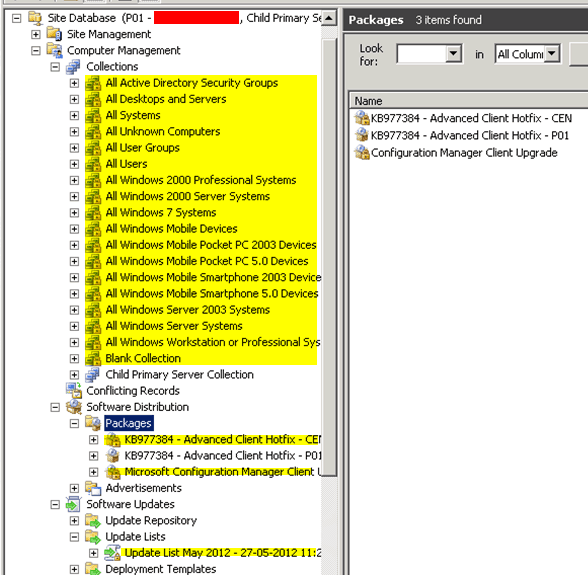The image size is (588, 575).
Task: Click the All Systems collection icon
Action: click(x=93, y=115)
